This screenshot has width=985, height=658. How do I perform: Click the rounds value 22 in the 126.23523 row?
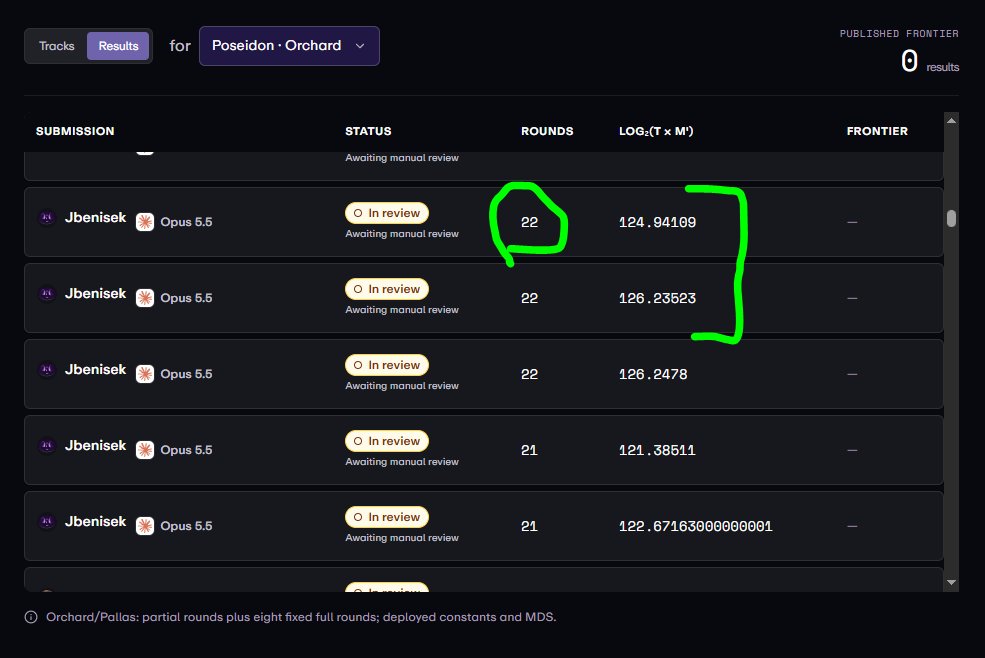point(529,298)
